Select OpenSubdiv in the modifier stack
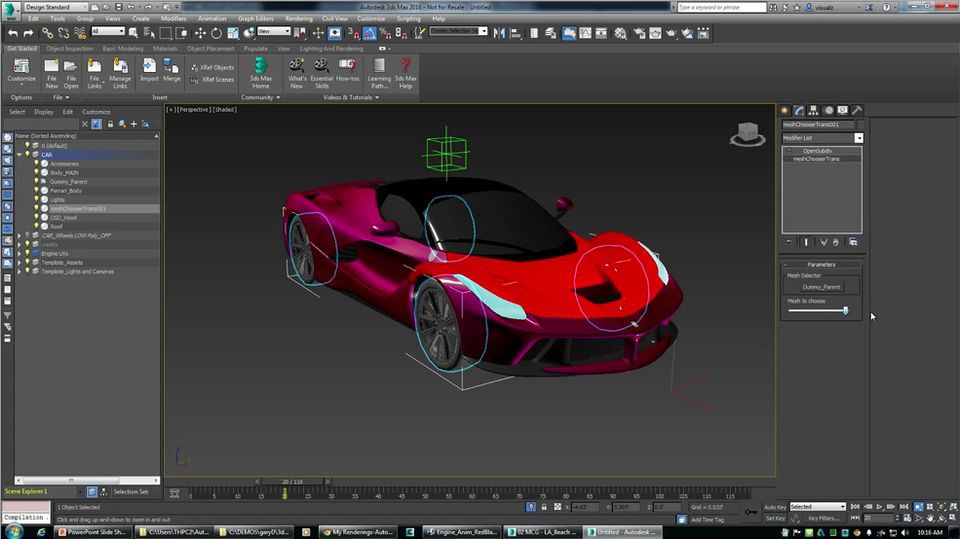960x539 pixels. pyautogui.click(x=817, y=151)
